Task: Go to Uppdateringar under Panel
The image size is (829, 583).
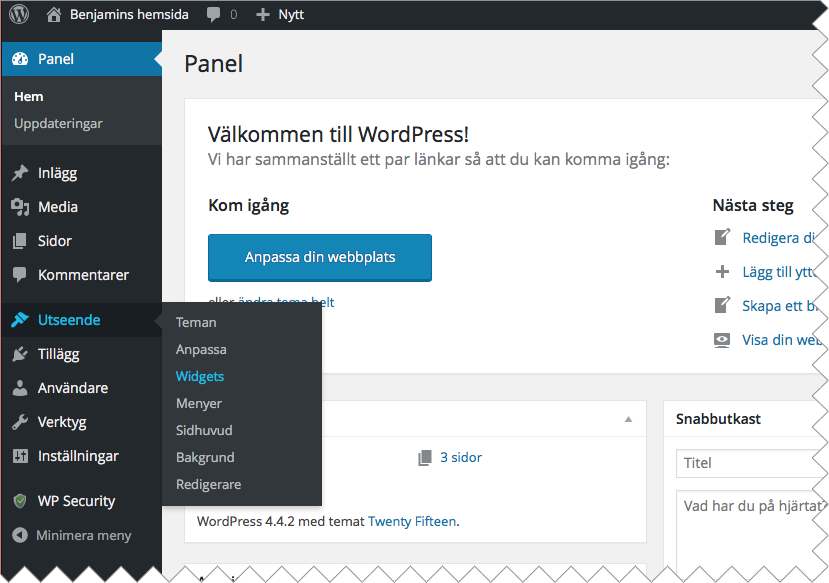Action: (x=58, y=124)
